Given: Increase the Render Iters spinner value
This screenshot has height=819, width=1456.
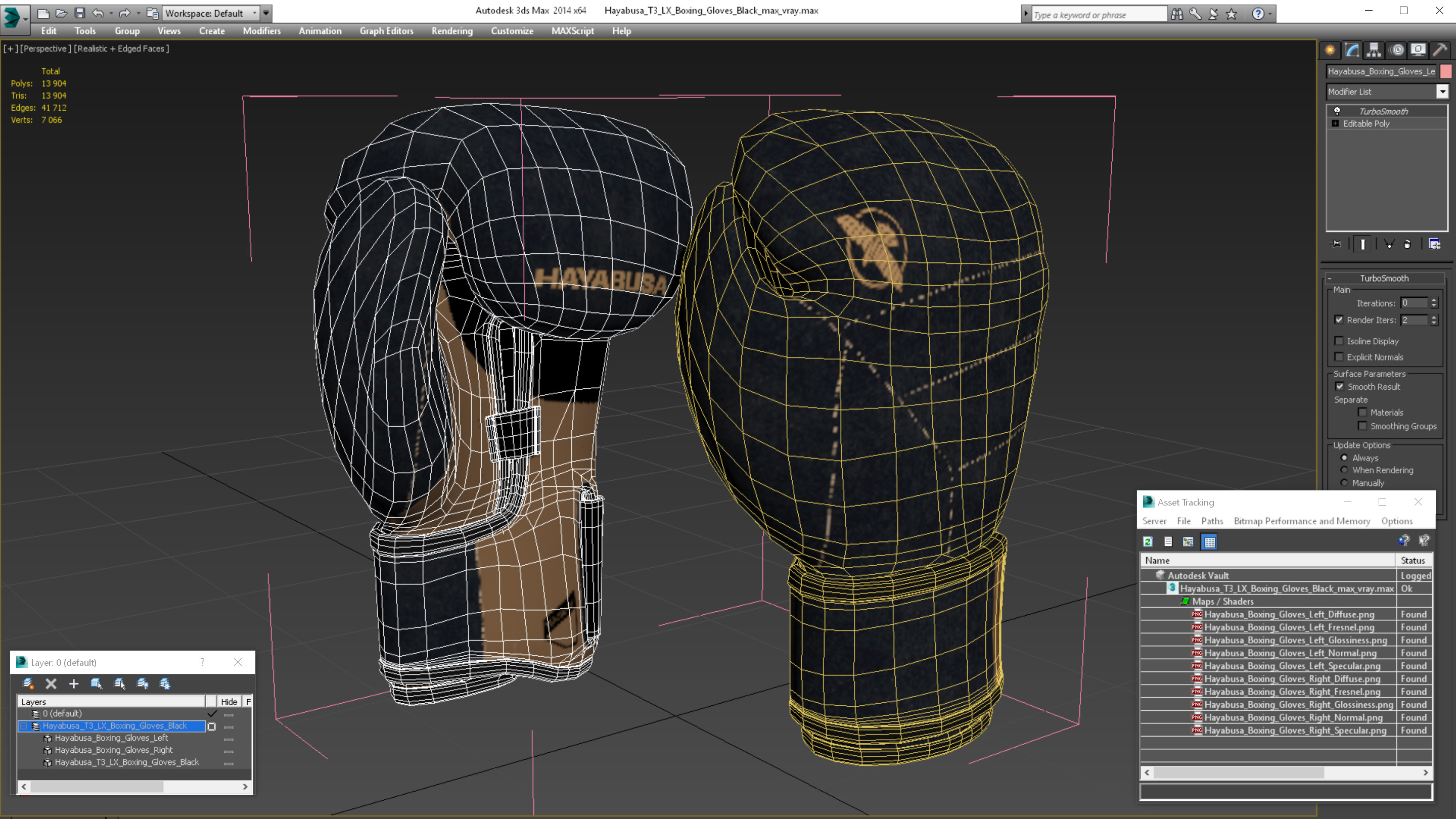Looking at the screenshot, I should click(x=1434, y=317).
